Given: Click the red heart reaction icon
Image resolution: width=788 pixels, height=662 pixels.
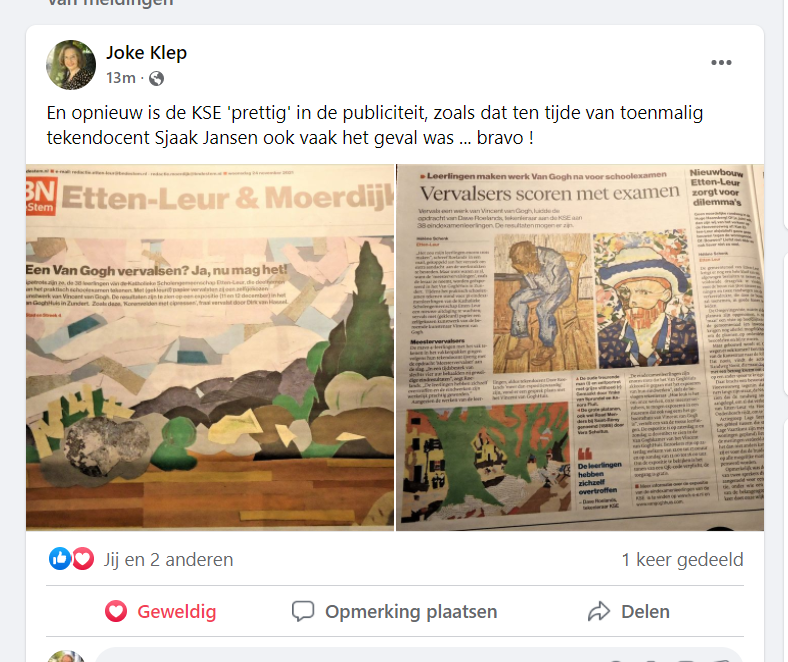Looking at the screenshot, I should click(83, 558).
